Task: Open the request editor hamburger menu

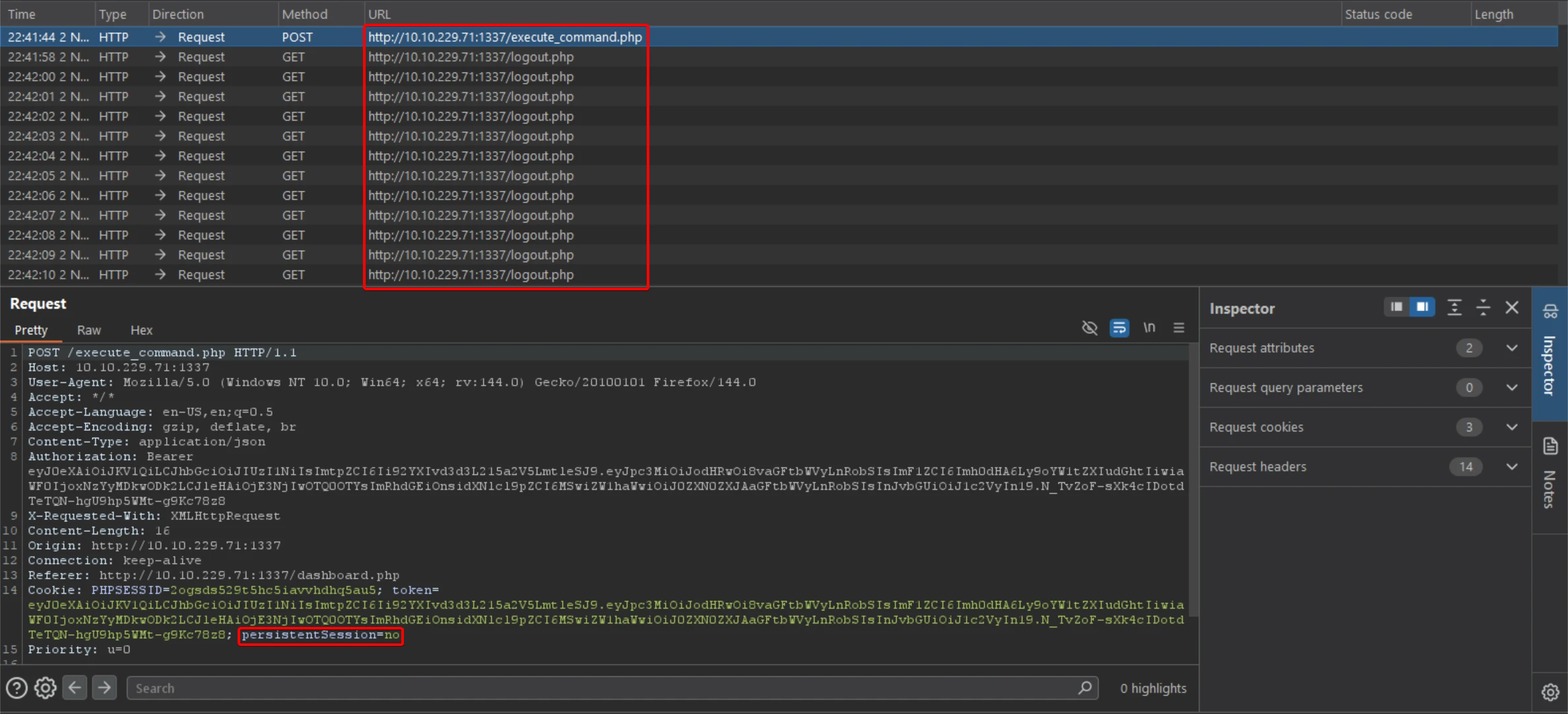Action: tap(1179, 328)
